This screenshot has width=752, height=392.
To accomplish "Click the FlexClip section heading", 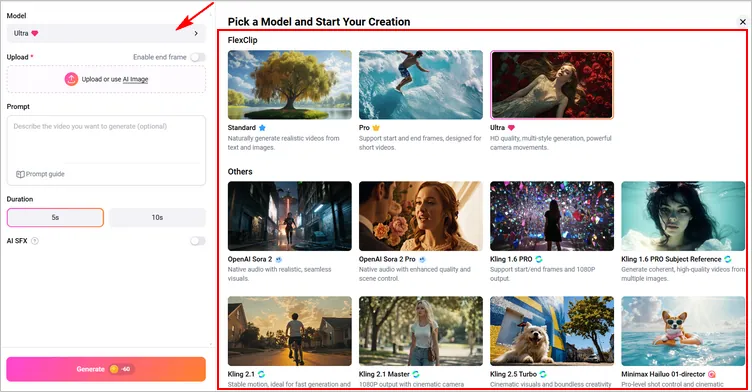I will pyautogui.click(x=243, y=40).
